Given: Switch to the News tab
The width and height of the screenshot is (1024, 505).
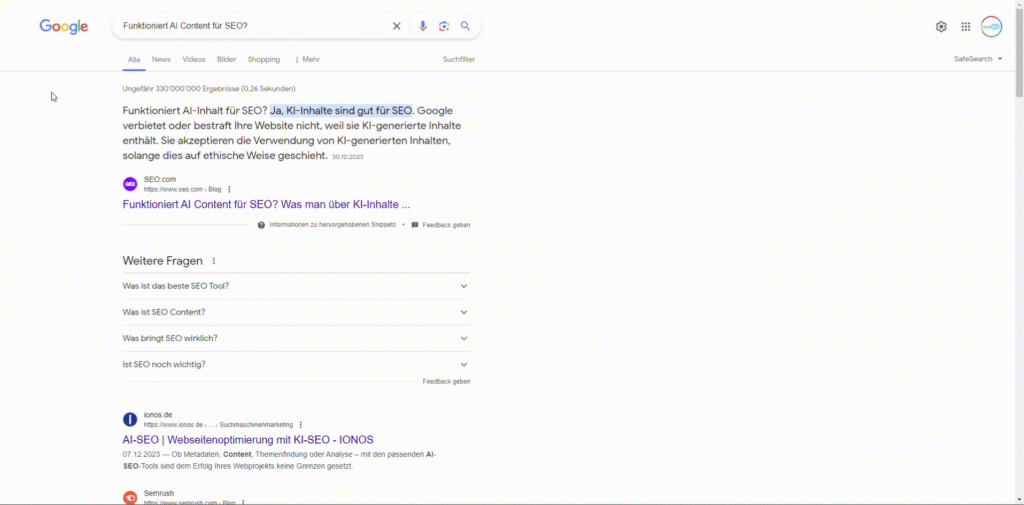Looking at the screenshot, I should coord(161,60).
